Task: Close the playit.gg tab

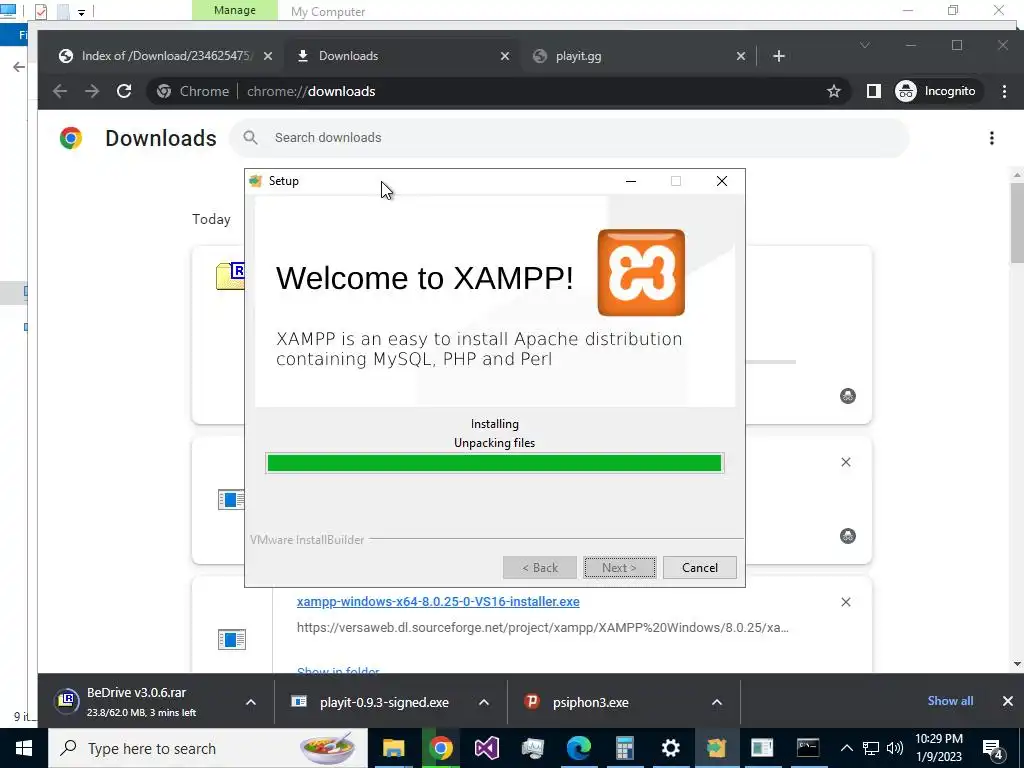Action: click(x=741, y=56)
